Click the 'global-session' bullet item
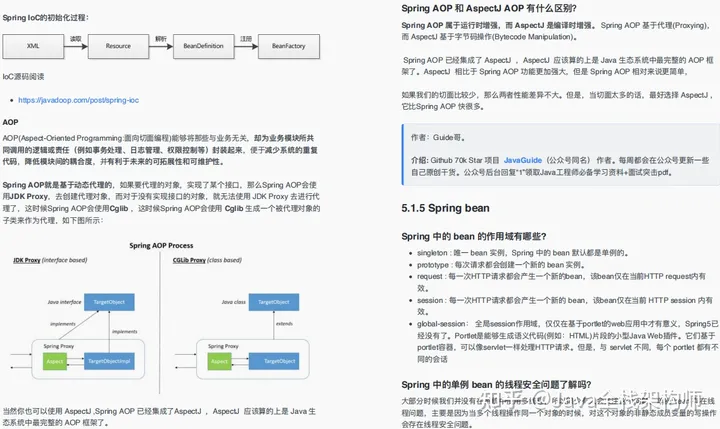The width and height of the screenshot is (720, 429). click(568, 341)
